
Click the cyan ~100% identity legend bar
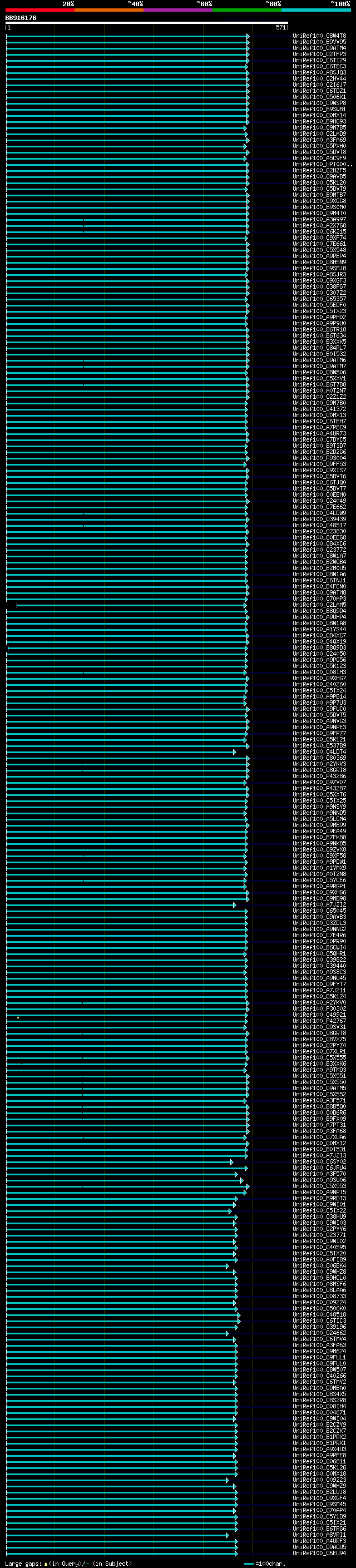[316, 10]
